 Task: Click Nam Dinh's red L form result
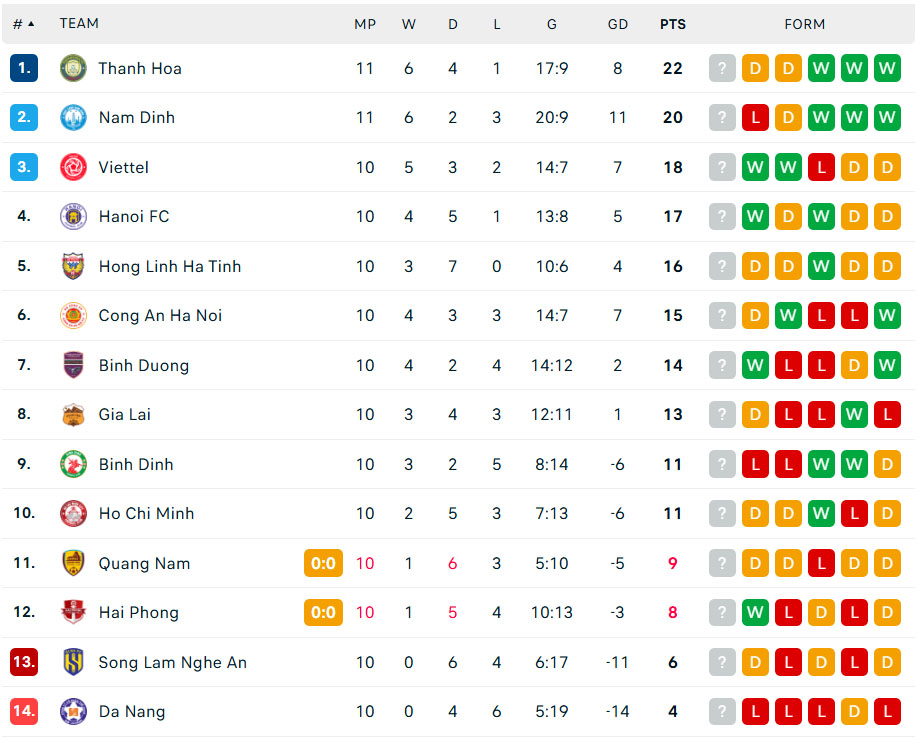[x=755, y=117]
